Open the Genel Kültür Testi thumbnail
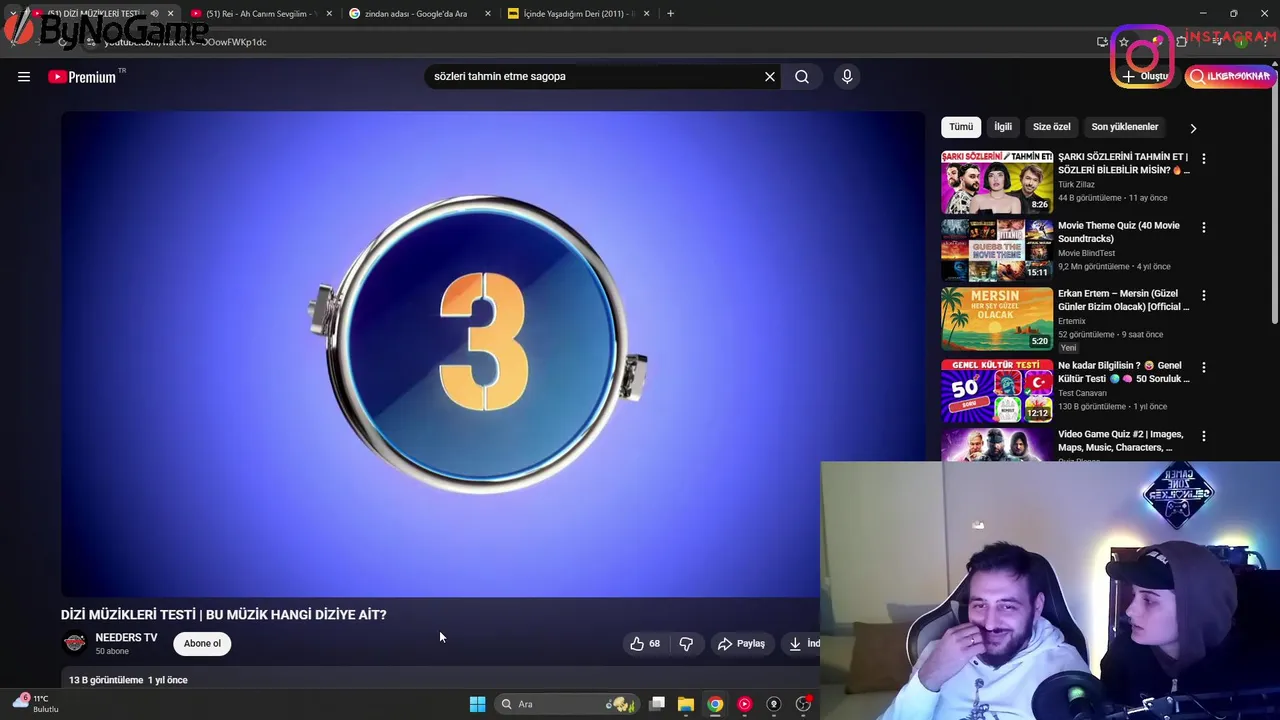The image size is (1280, 720). pos(997,391)
